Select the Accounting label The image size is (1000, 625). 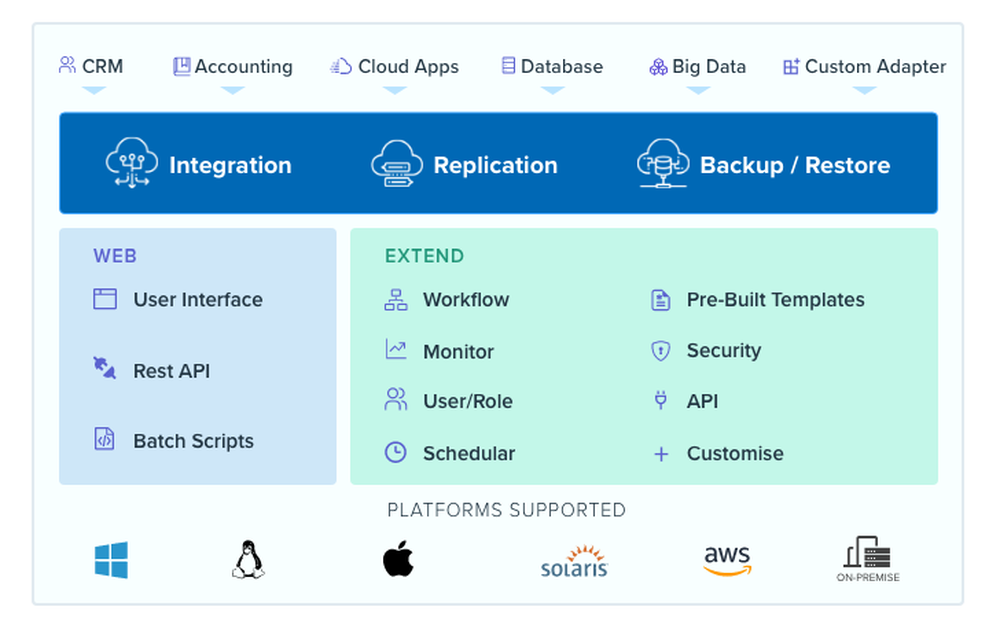244,67
